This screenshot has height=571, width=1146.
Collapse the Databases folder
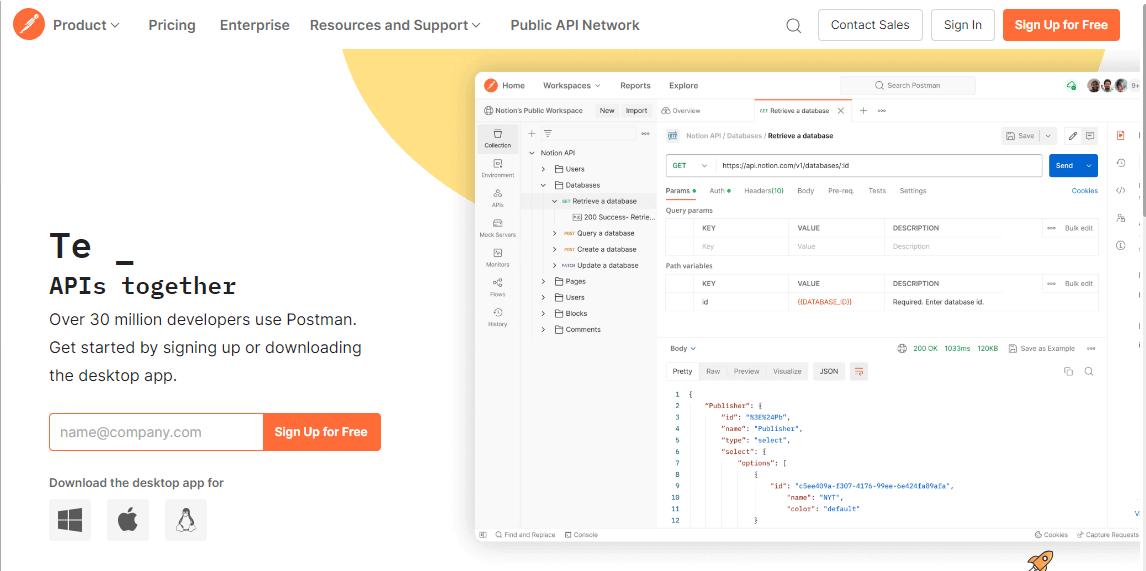543,185
